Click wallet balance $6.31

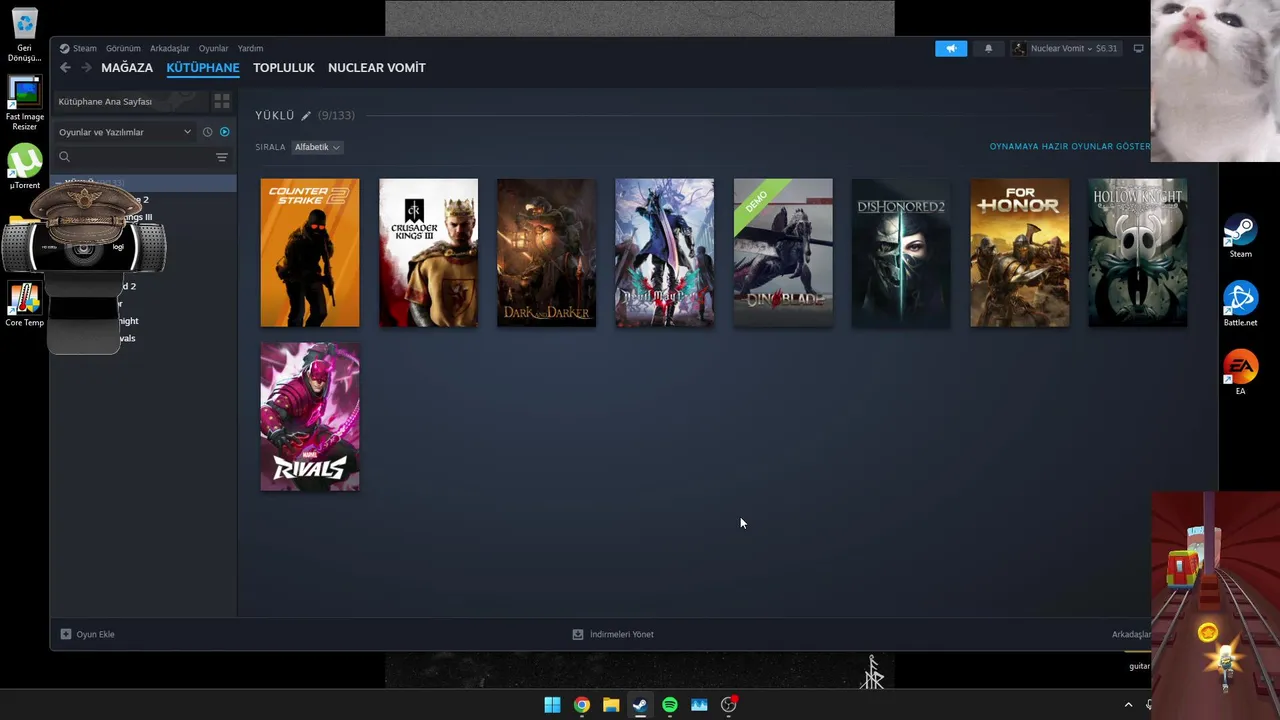coord(1107,48)
